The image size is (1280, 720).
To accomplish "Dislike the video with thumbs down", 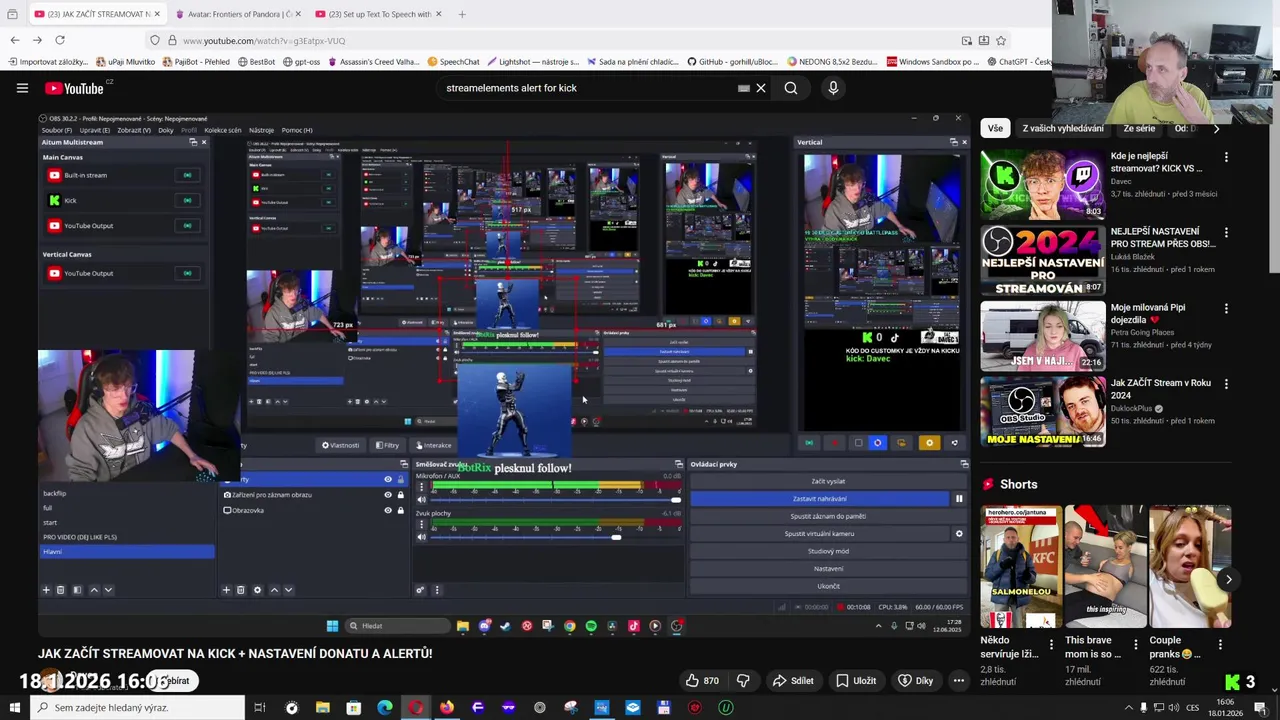I will 743,681.
